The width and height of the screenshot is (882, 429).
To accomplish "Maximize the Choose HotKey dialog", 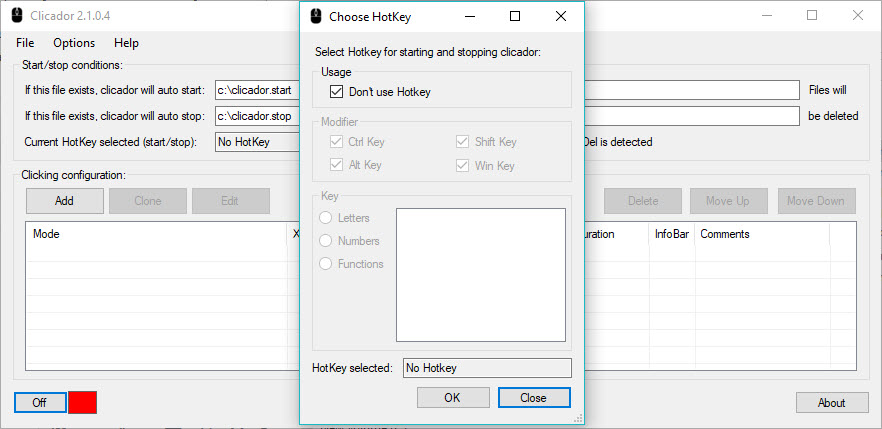I will [515, 16].
